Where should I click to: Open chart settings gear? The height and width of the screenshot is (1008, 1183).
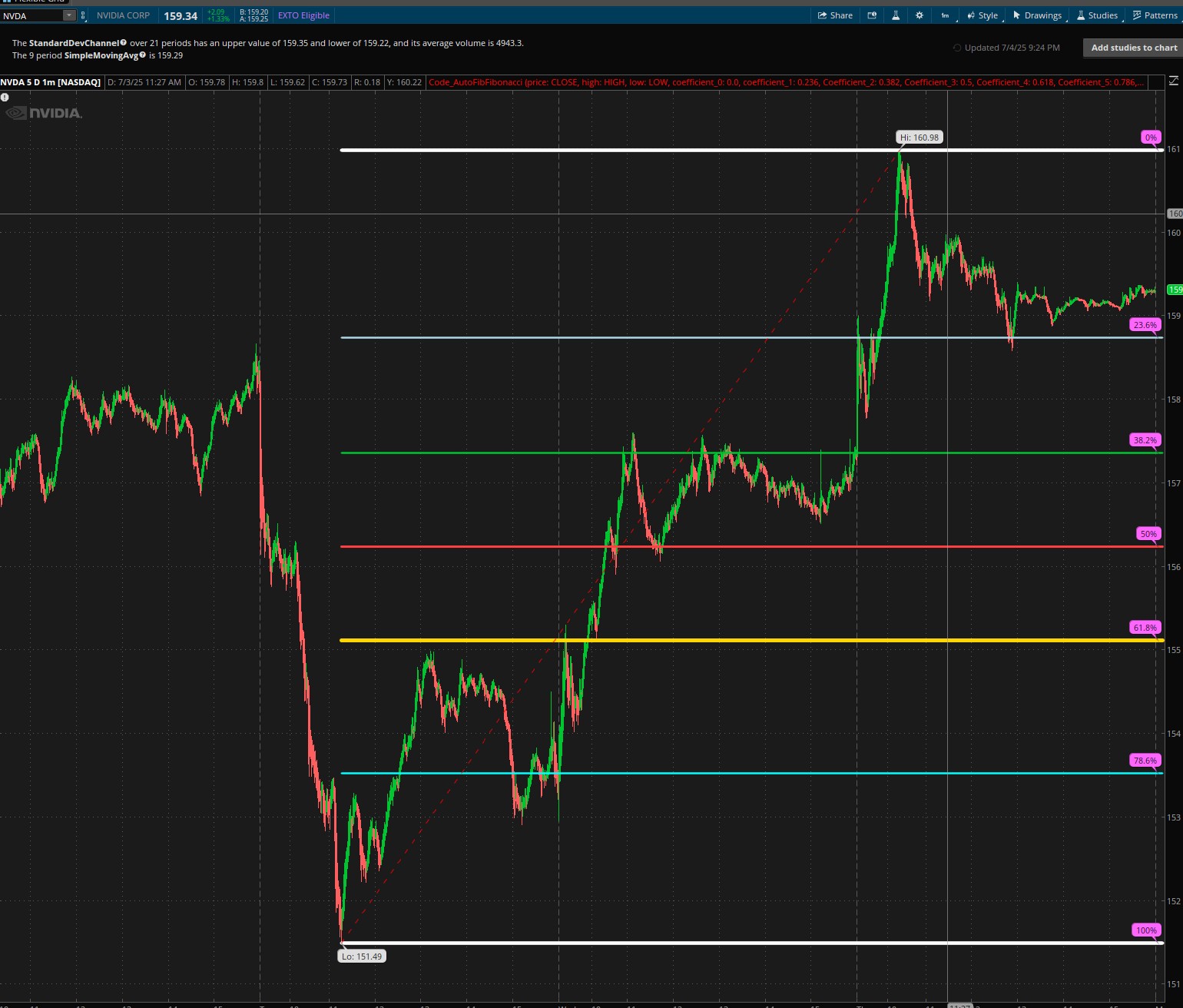click(x=919, y=15)
